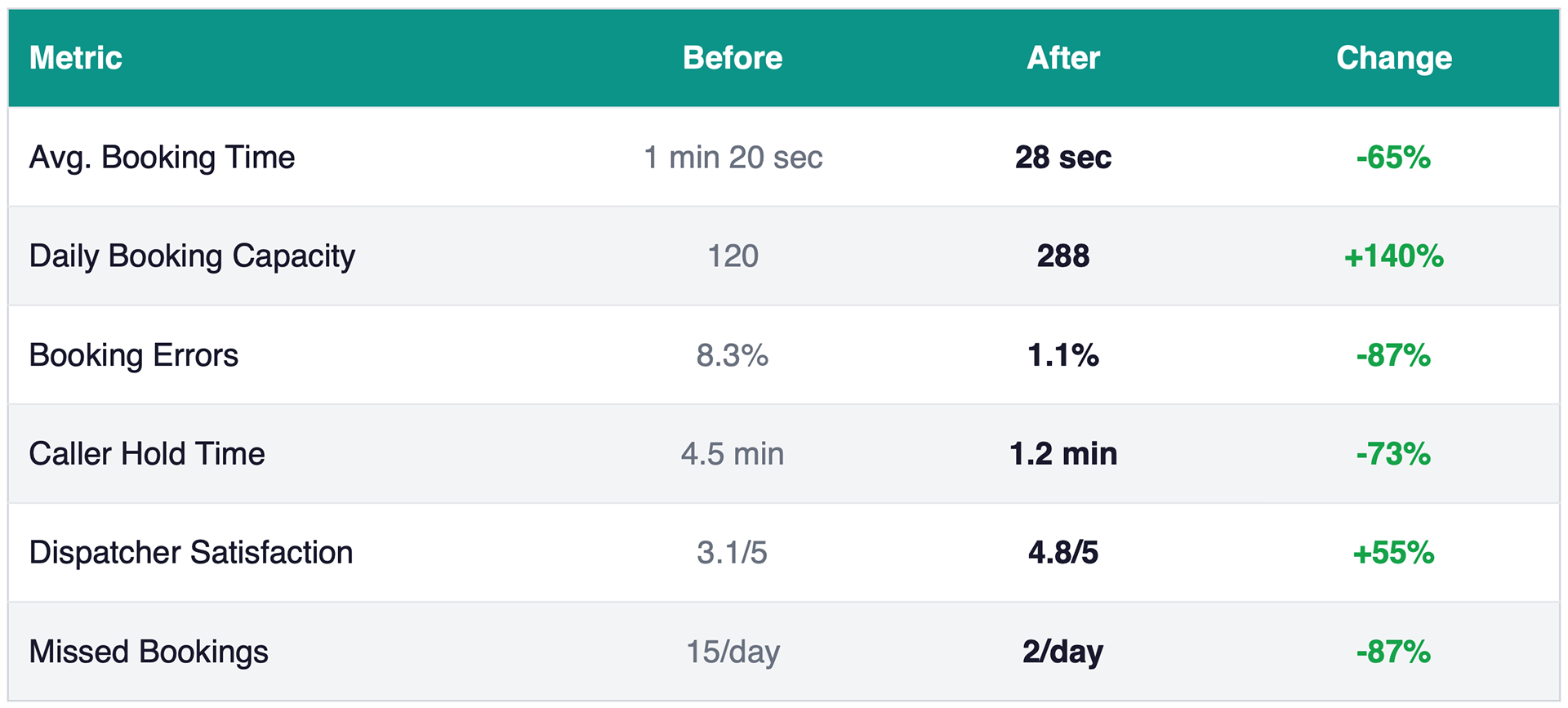Image resolution: width=1568 pixels, height=708 pixels.
Task: Click the Booking Errors row label
Action: click(134, 355)
